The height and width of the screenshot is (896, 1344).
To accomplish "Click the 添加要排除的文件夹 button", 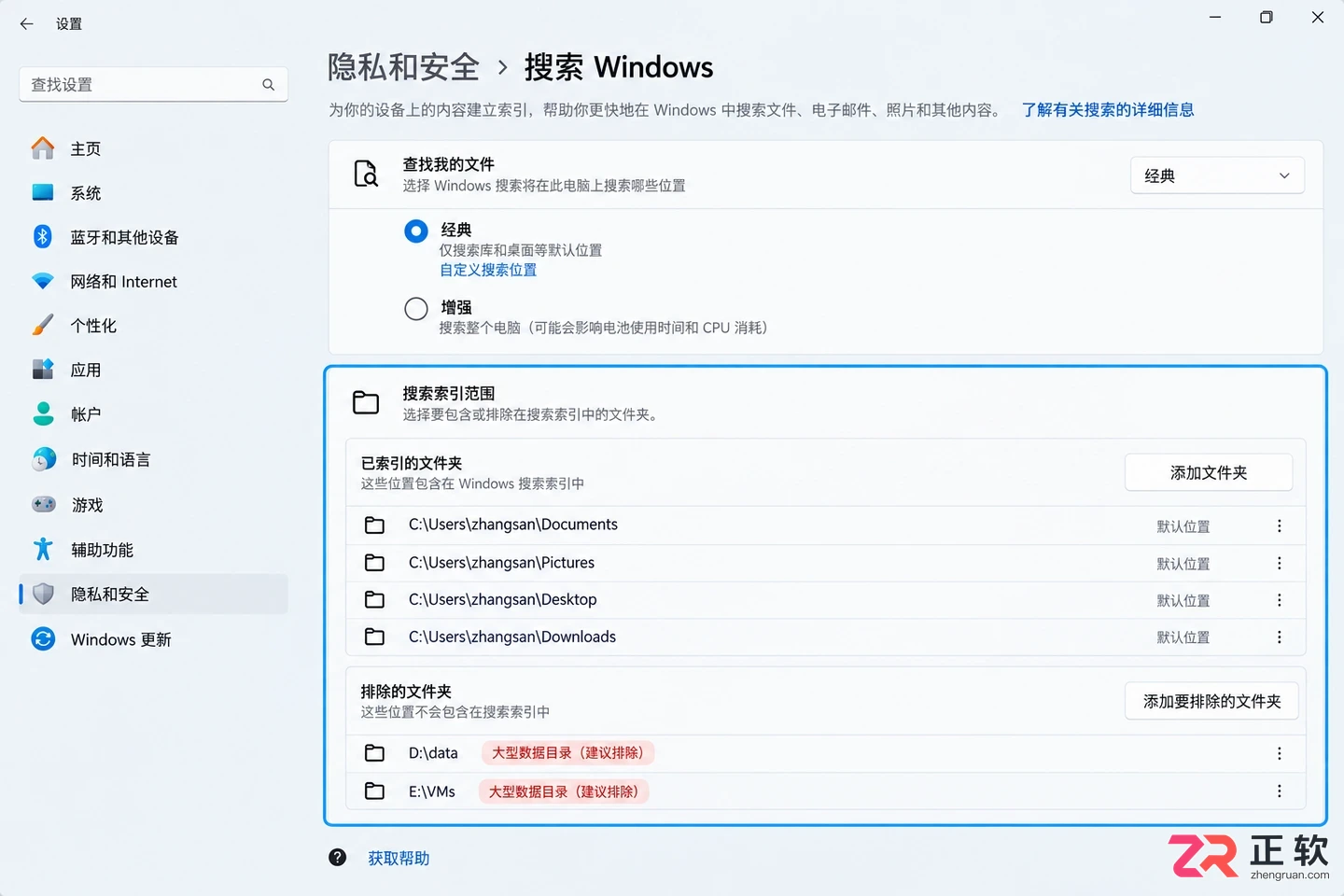I will pos(1211,701).
